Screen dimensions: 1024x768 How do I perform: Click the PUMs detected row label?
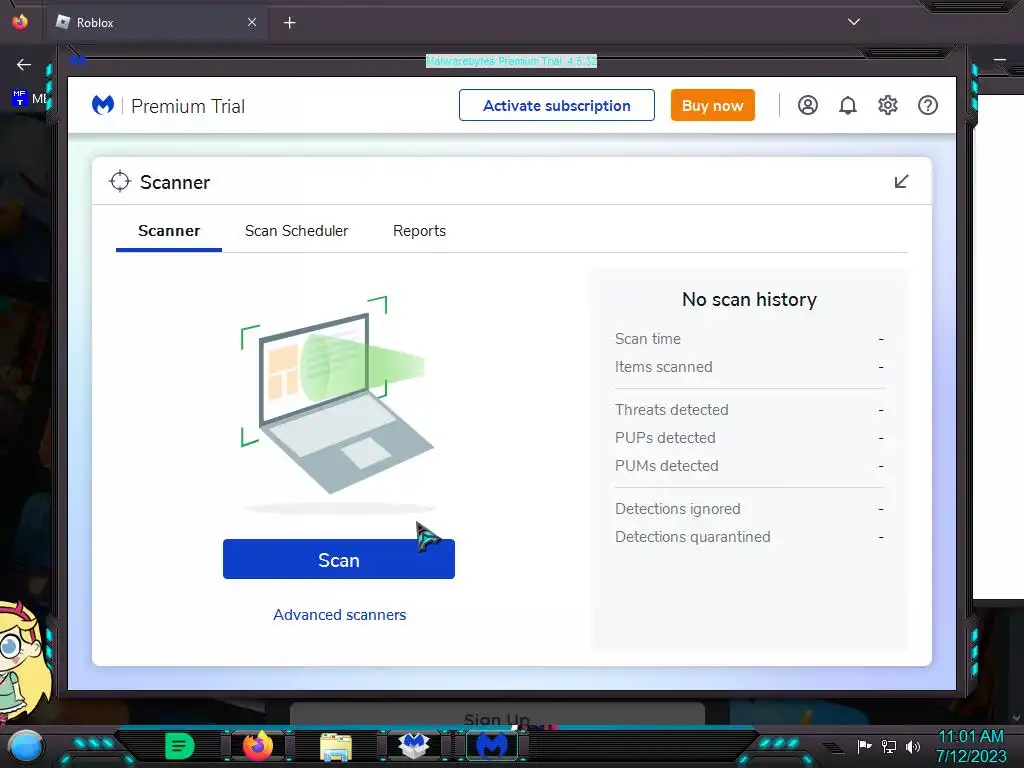pyautogui.click(x=667, y=466)
